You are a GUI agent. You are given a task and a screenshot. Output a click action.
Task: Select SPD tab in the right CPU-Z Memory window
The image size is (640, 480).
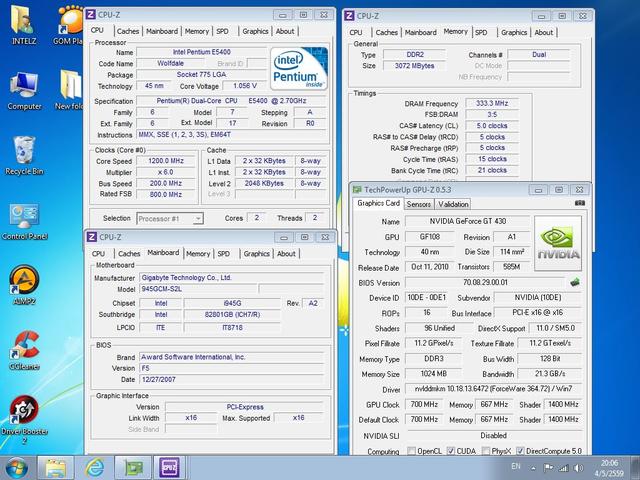click(481, 32)
